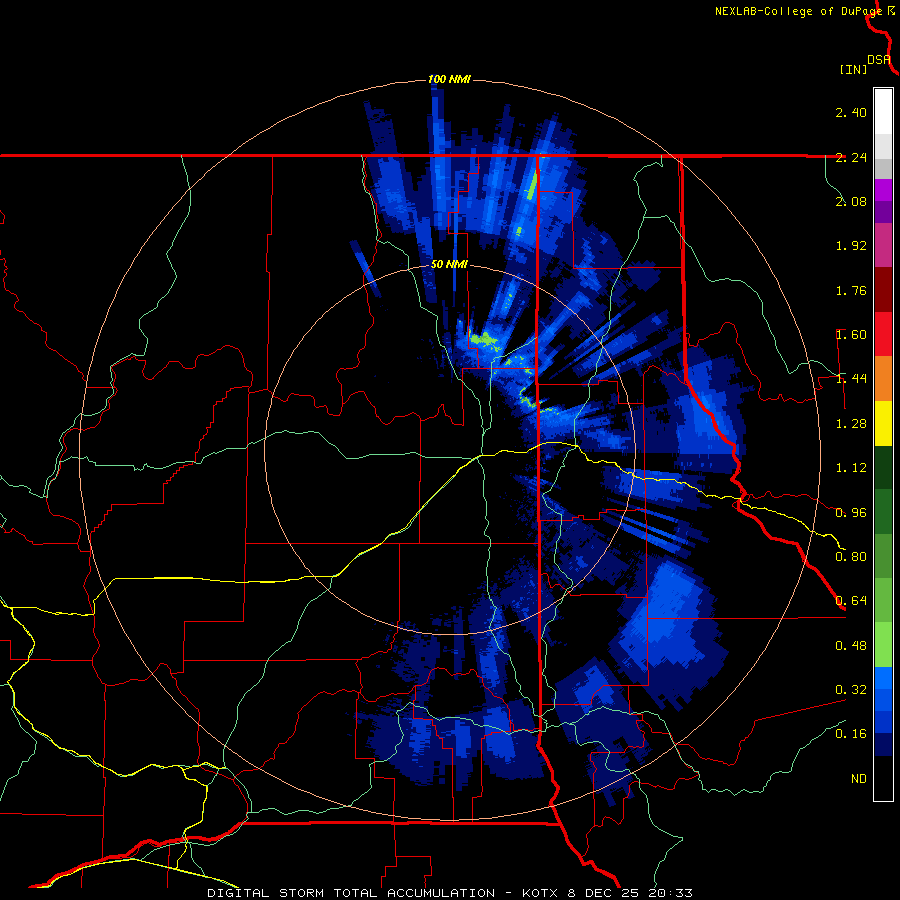Select the 1.60 legend value
900x900 pixels.
click(x=851, y=335)
